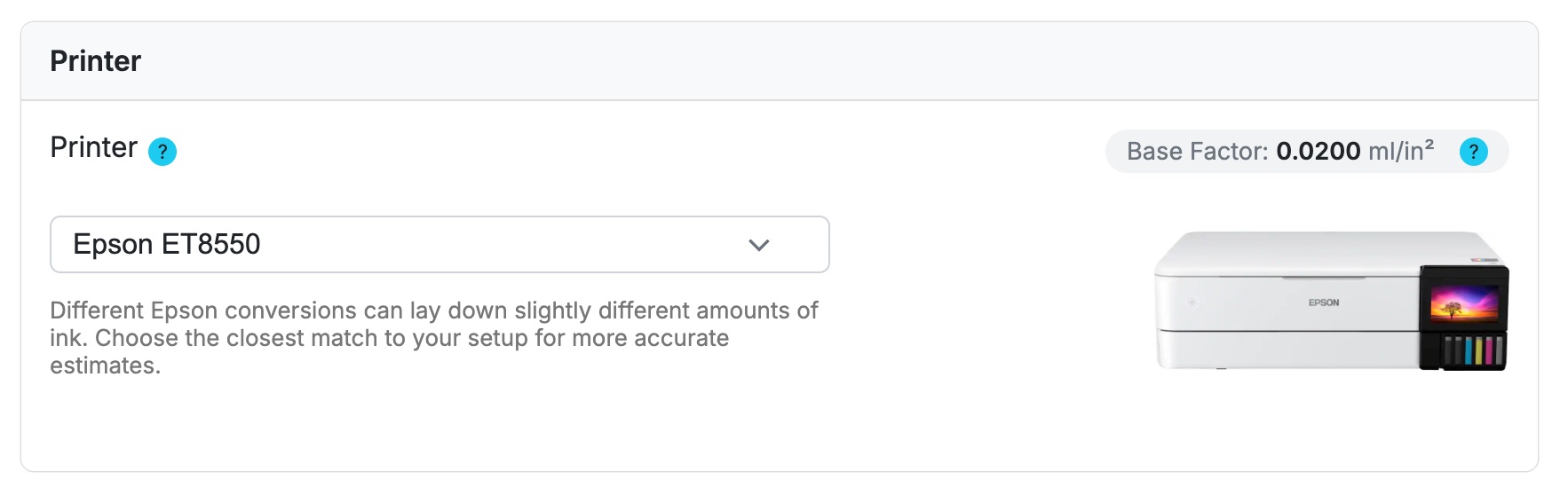Click the 'ml/in²' unit text

click(1400, 152)
